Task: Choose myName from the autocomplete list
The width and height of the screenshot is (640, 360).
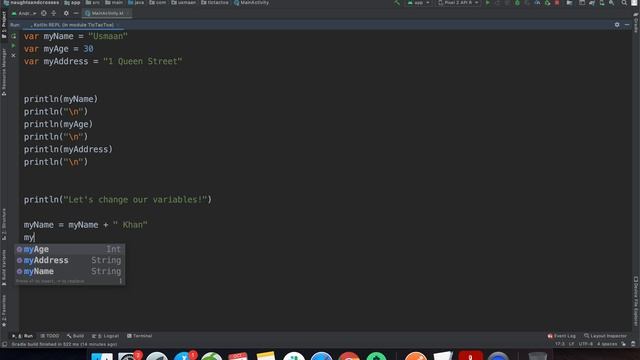Action: click(x=70, y=271)
